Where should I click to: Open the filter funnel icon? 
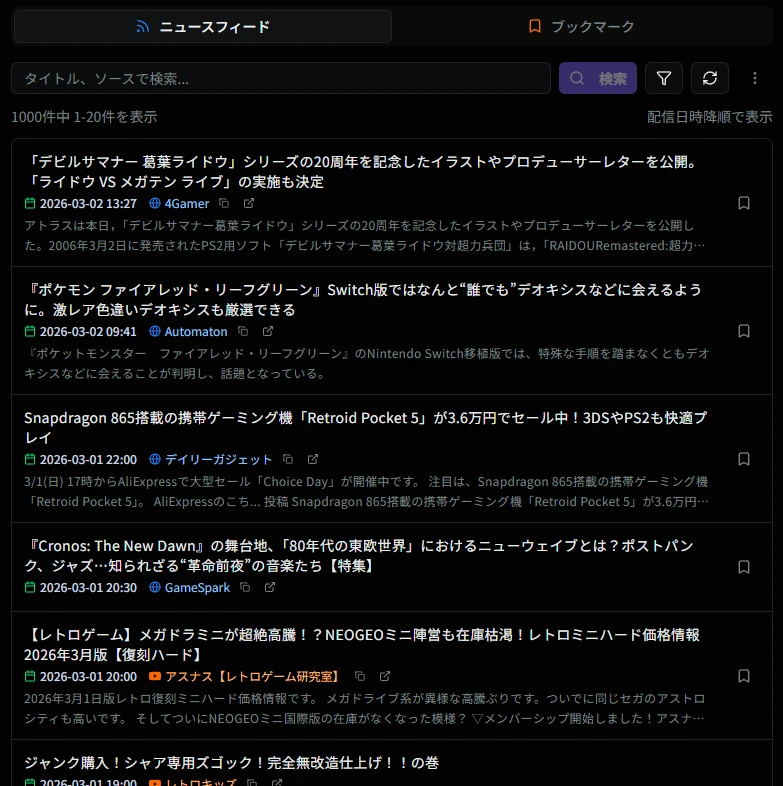(x=664, y=78)
